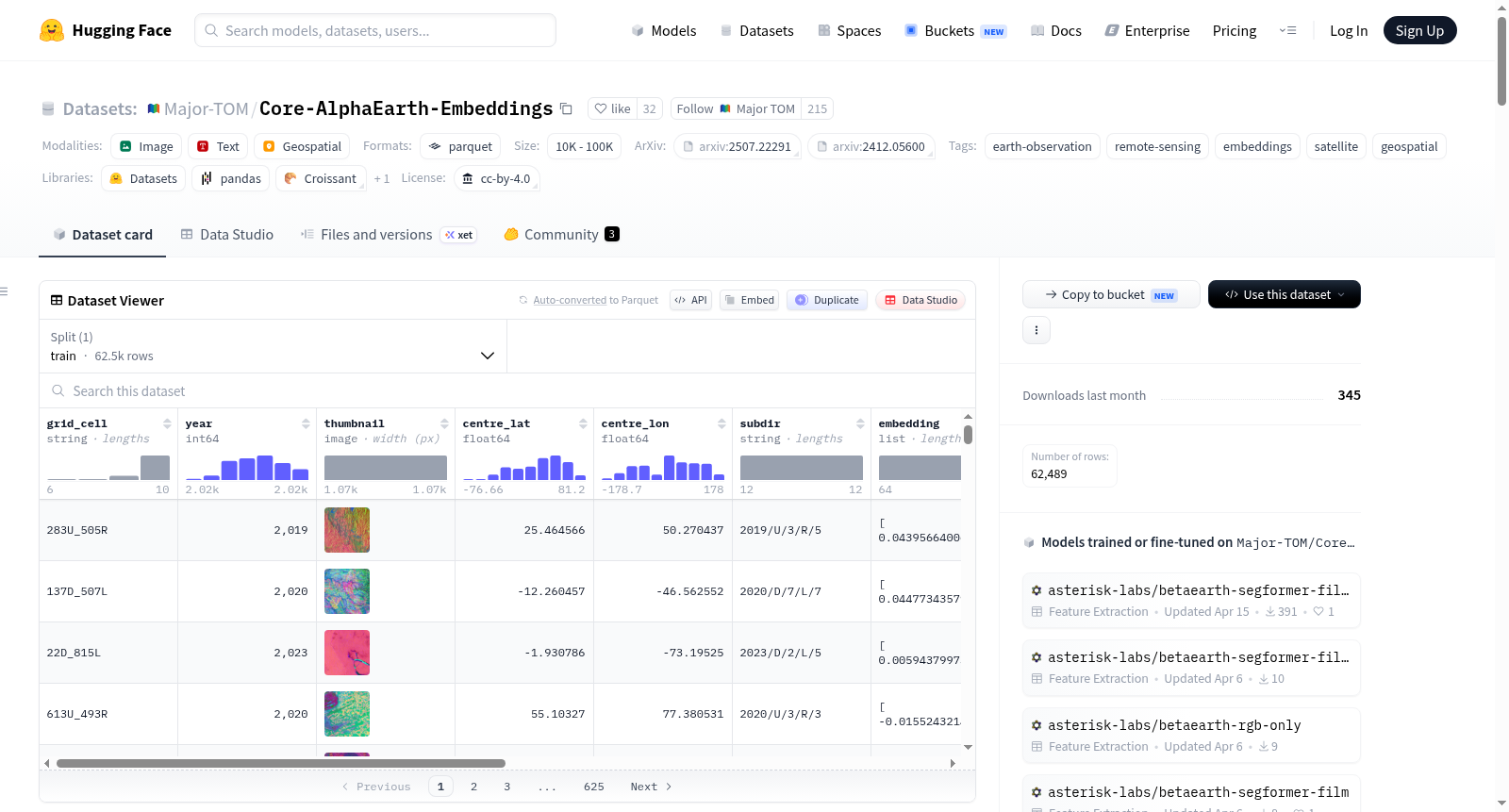Click the table vertical scrollbar thumb
Screen dimensions: 1509x812
tap(968, 435)
